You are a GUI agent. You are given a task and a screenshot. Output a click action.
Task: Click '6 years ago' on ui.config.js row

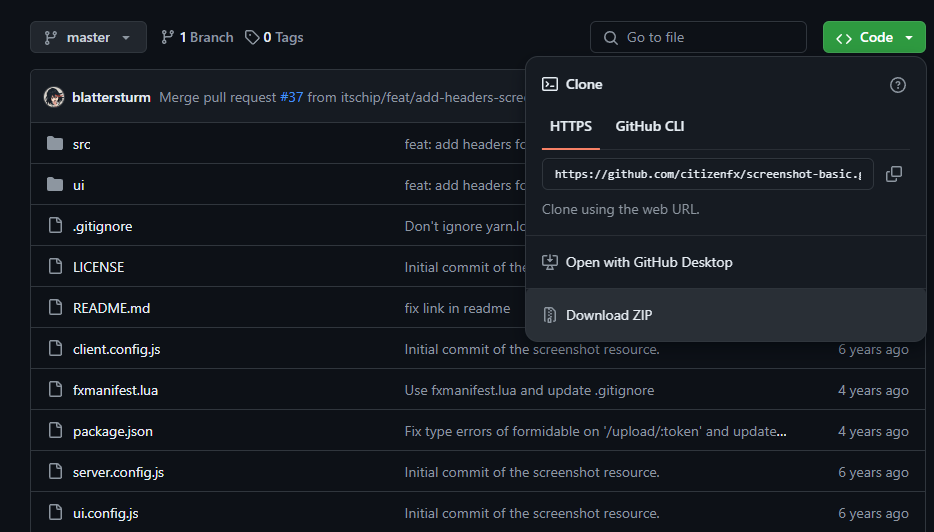[873, 514]
